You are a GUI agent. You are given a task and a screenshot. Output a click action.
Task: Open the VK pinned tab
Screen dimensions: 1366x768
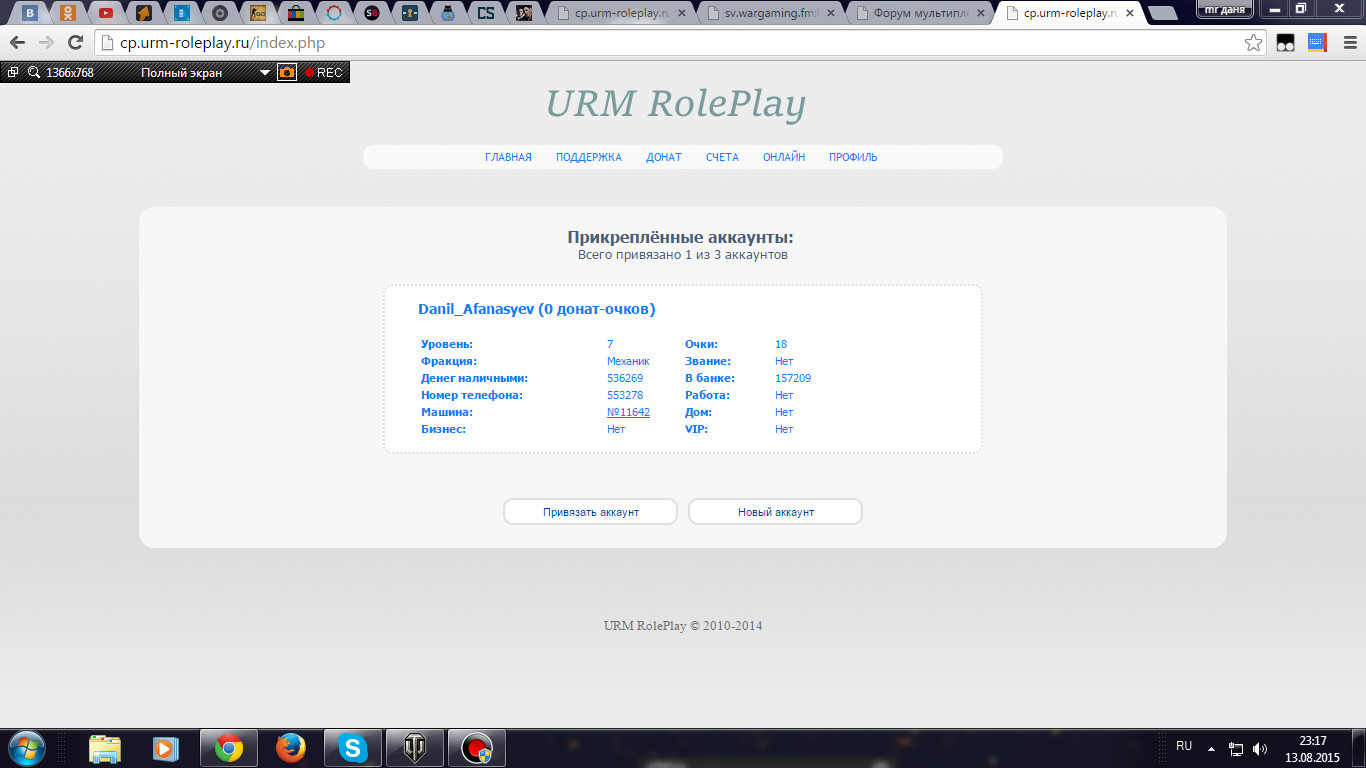[31, 13]
